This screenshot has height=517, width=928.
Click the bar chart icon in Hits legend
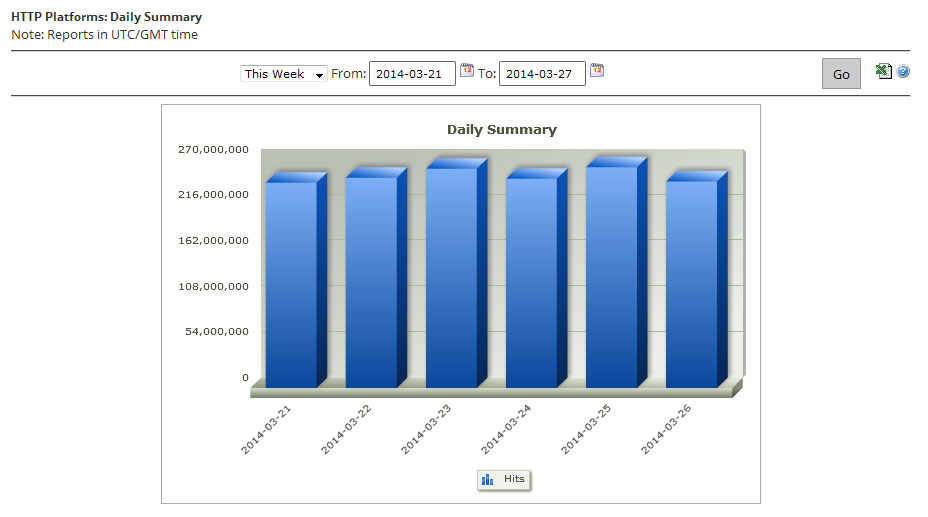pyautogui.click(x=488, y=480)
